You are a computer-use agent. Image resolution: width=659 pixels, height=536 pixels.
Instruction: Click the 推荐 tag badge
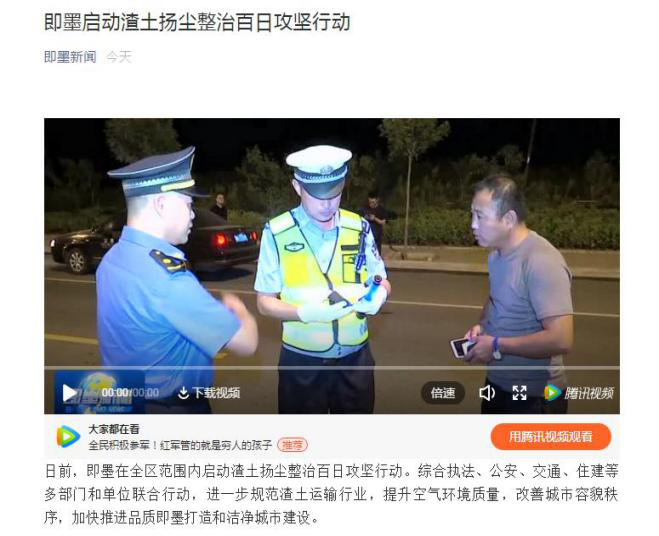pyautogui.click(x=292, y=445)
